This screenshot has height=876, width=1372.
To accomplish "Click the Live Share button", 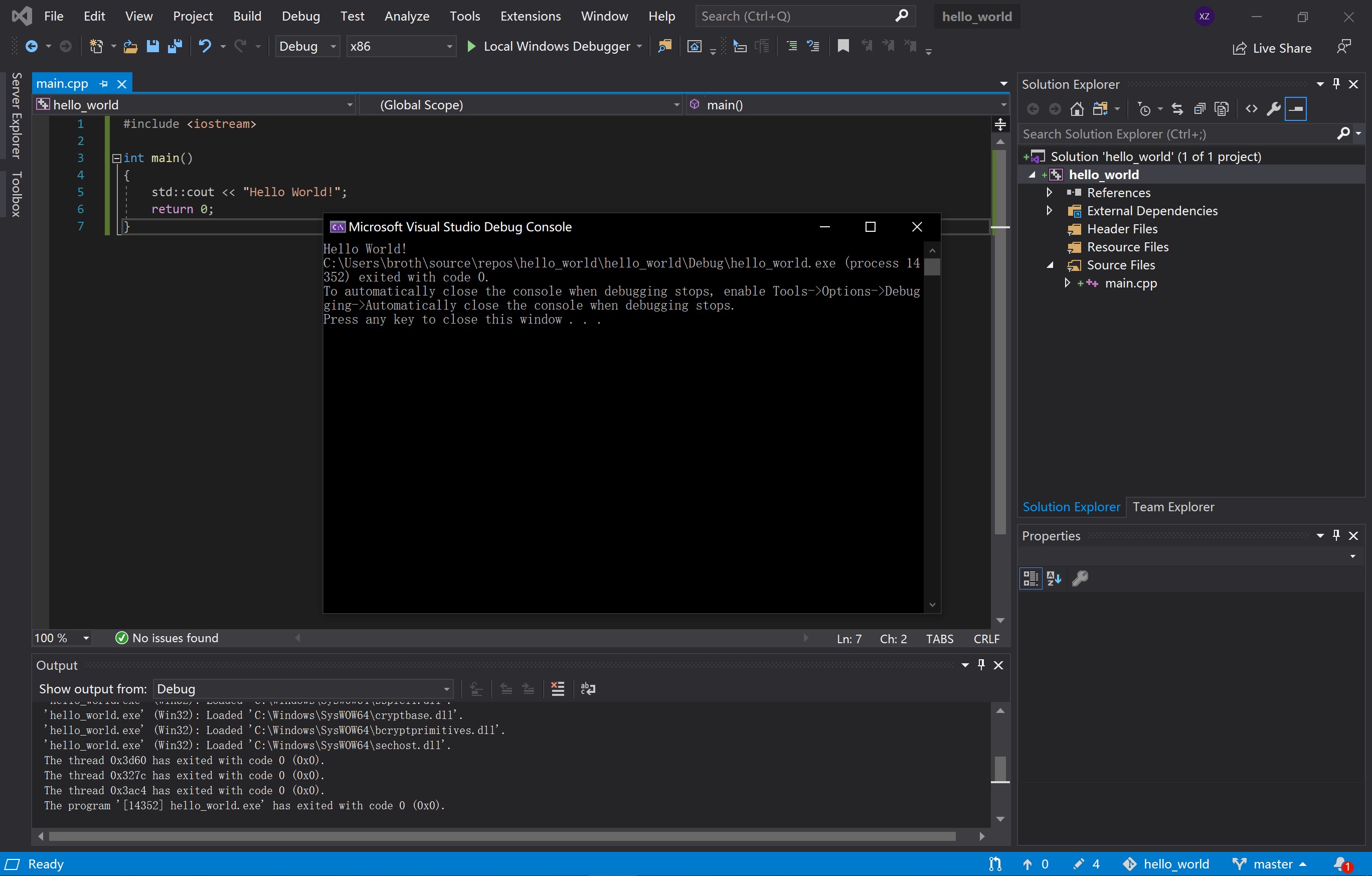I will [x=1271, y=49].
